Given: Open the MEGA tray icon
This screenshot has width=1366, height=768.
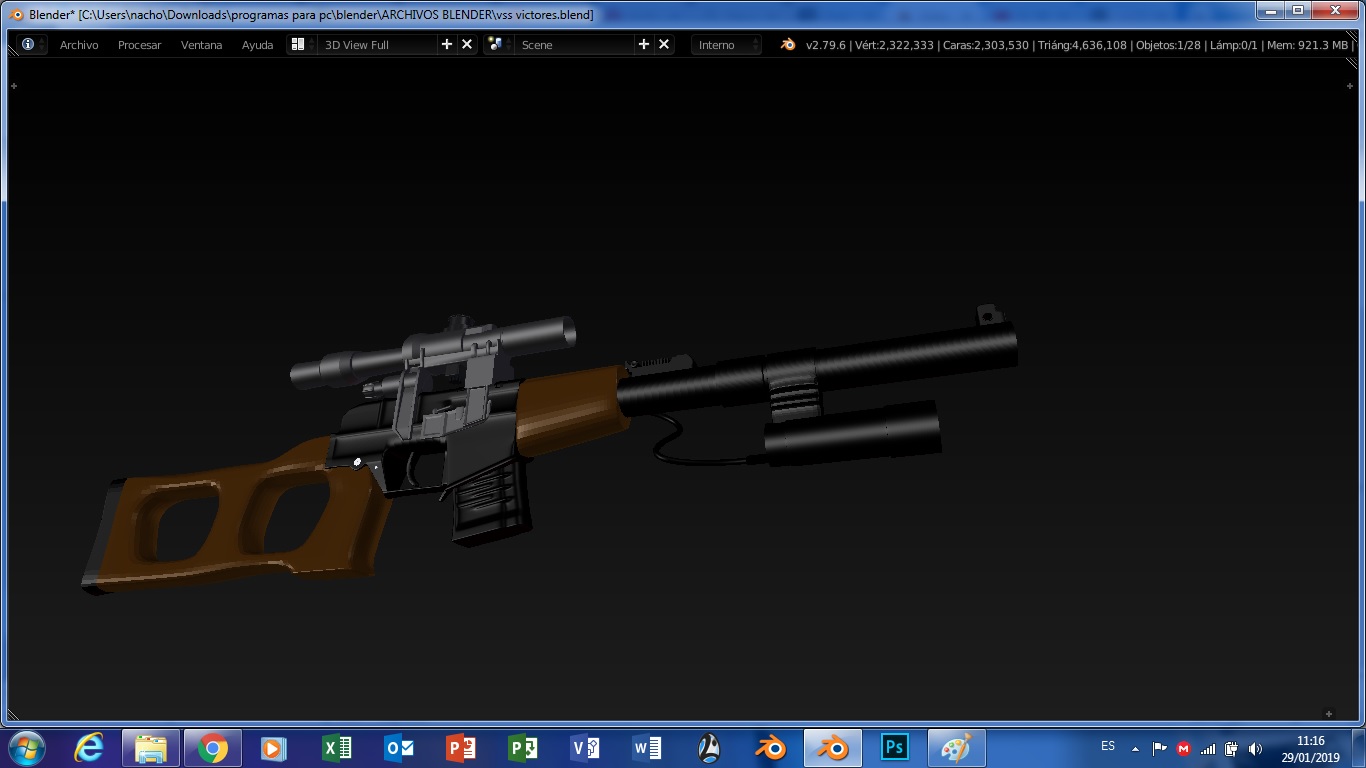Looking at the screenshot, I should tap(1184, 748).
